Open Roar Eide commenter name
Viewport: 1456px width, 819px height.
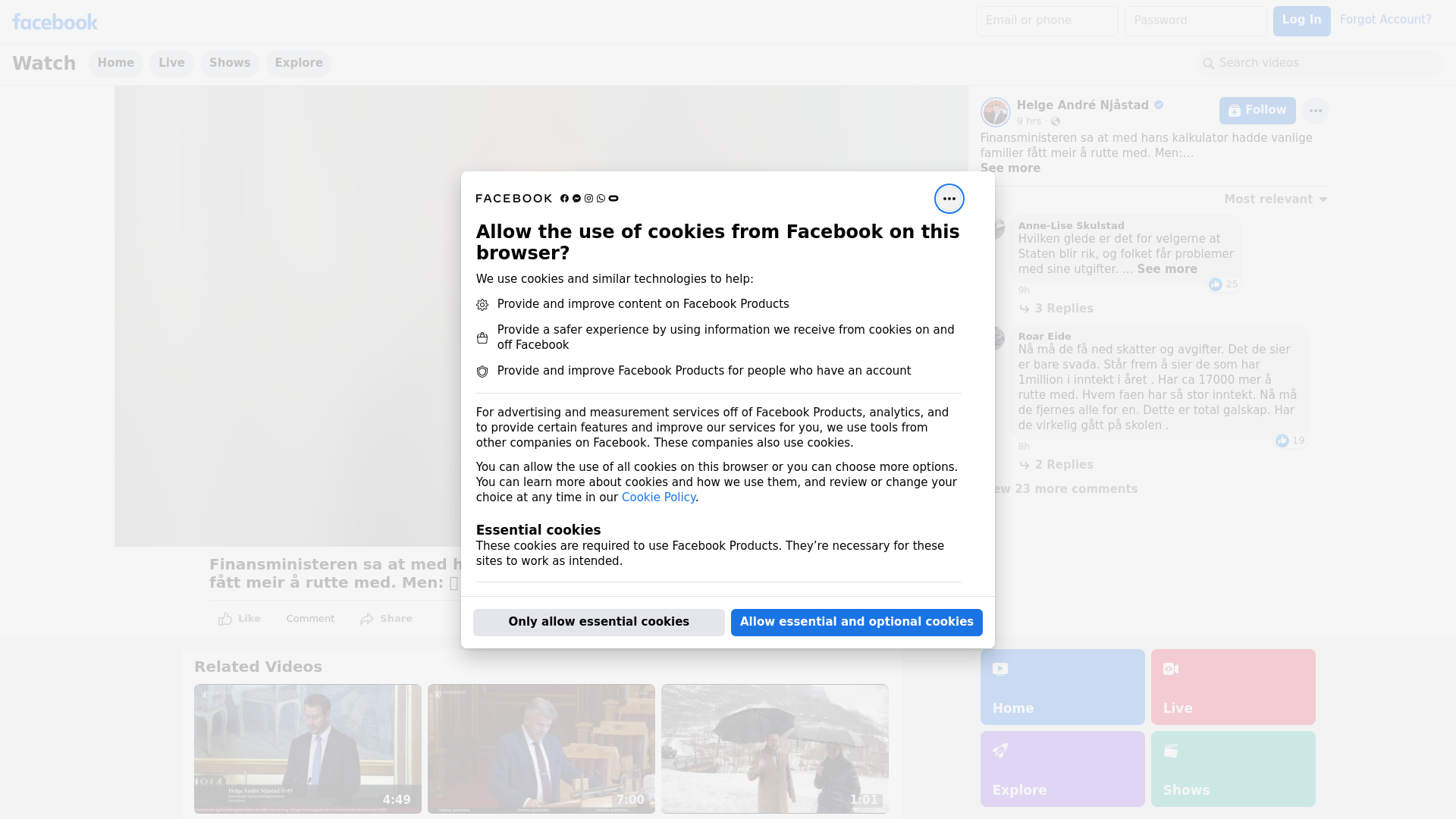(1044, 337)
